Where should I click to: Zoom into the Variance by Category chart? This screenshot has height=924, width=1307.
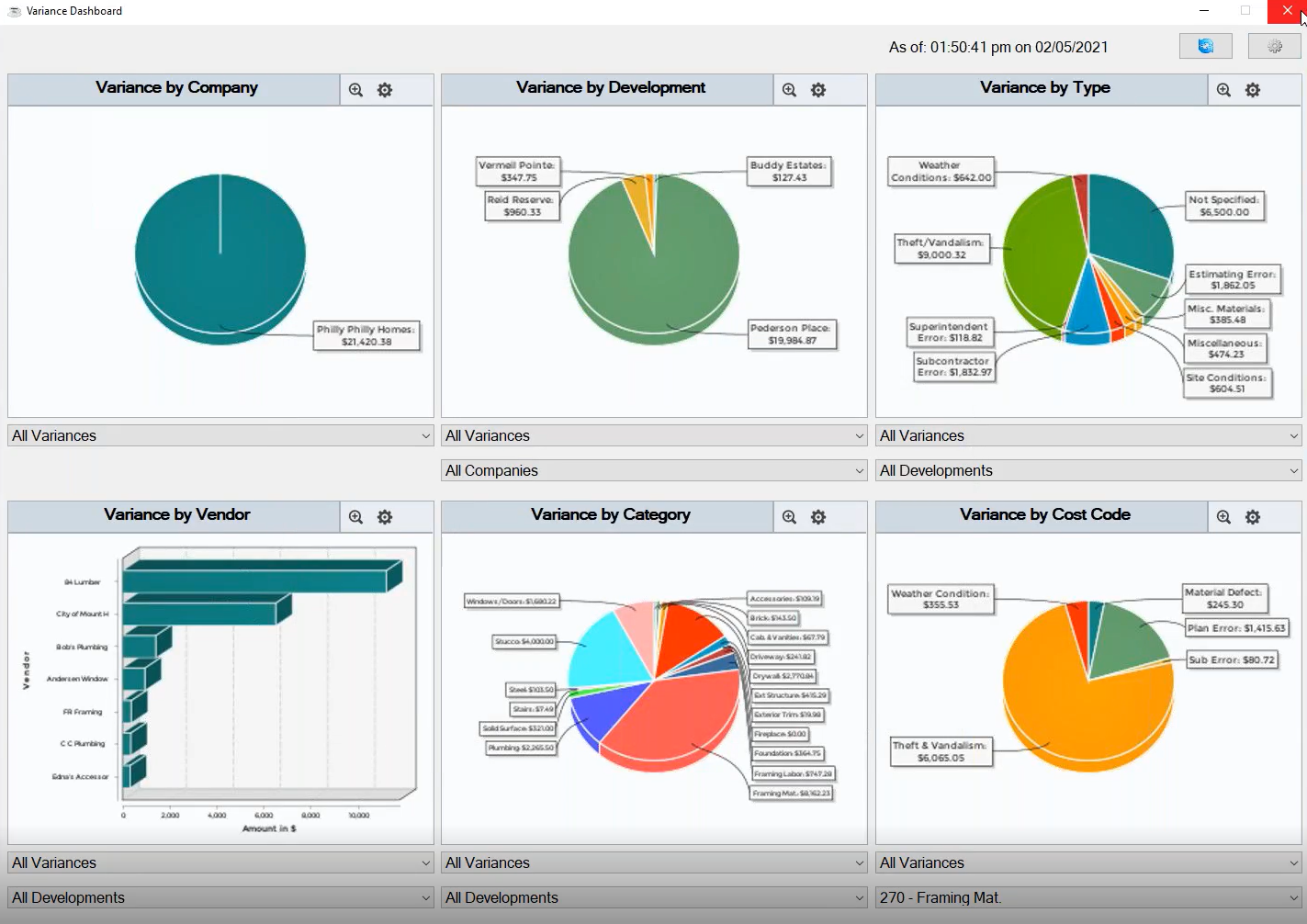coord(789,516)
